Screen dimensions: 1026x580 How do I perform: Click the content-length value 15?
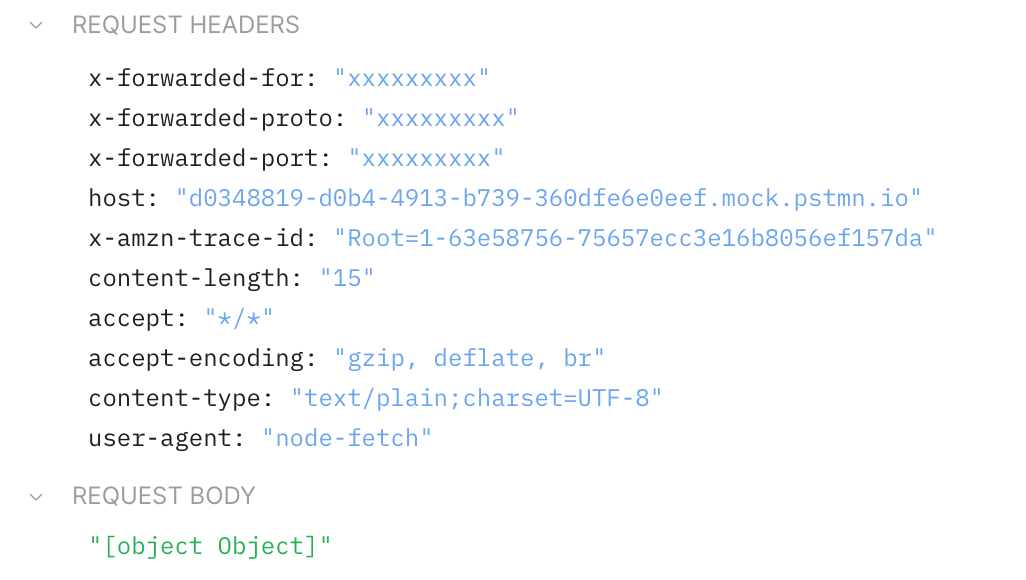(347, 278)
